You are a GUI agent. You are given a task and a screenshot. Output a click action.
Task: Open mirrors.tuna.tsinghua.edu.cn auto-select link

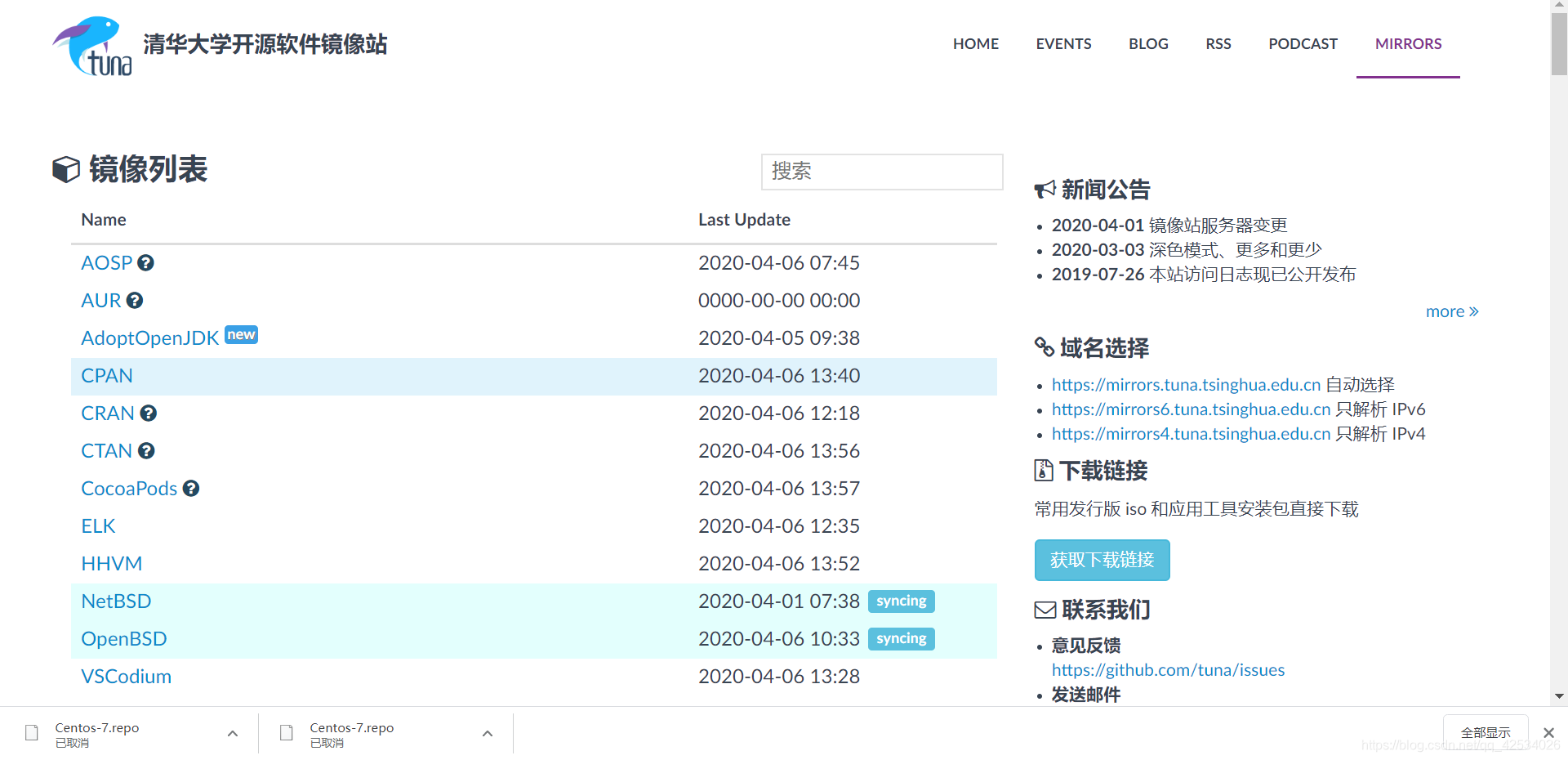(x=1186, y=385)
